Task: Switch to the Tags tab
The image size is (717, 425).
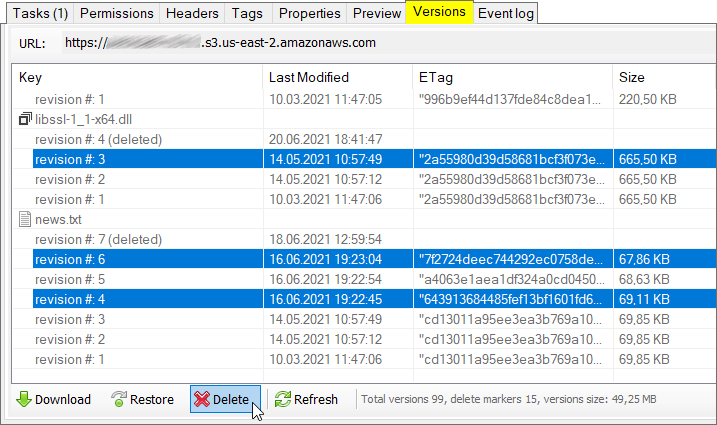Action: 247,13
